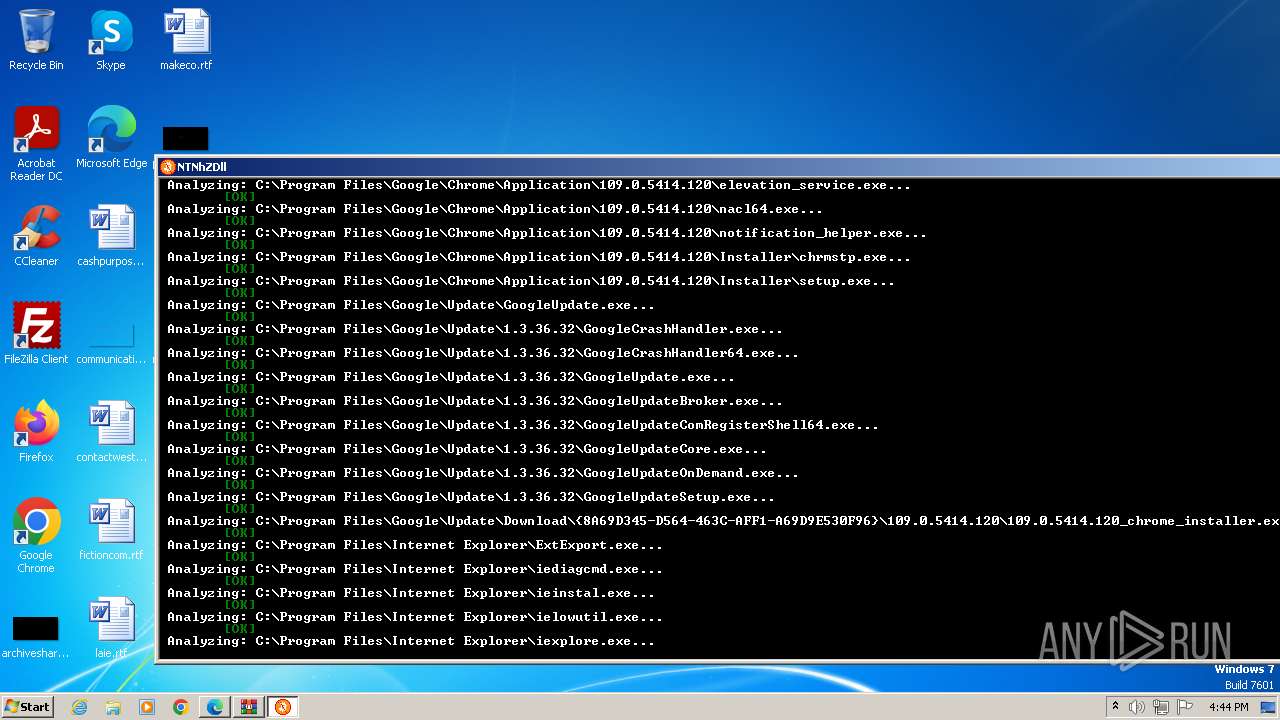This screenshot has width=1280, height=720.
Task: Open Internet Explorer from taskbar
Action: 79,707
